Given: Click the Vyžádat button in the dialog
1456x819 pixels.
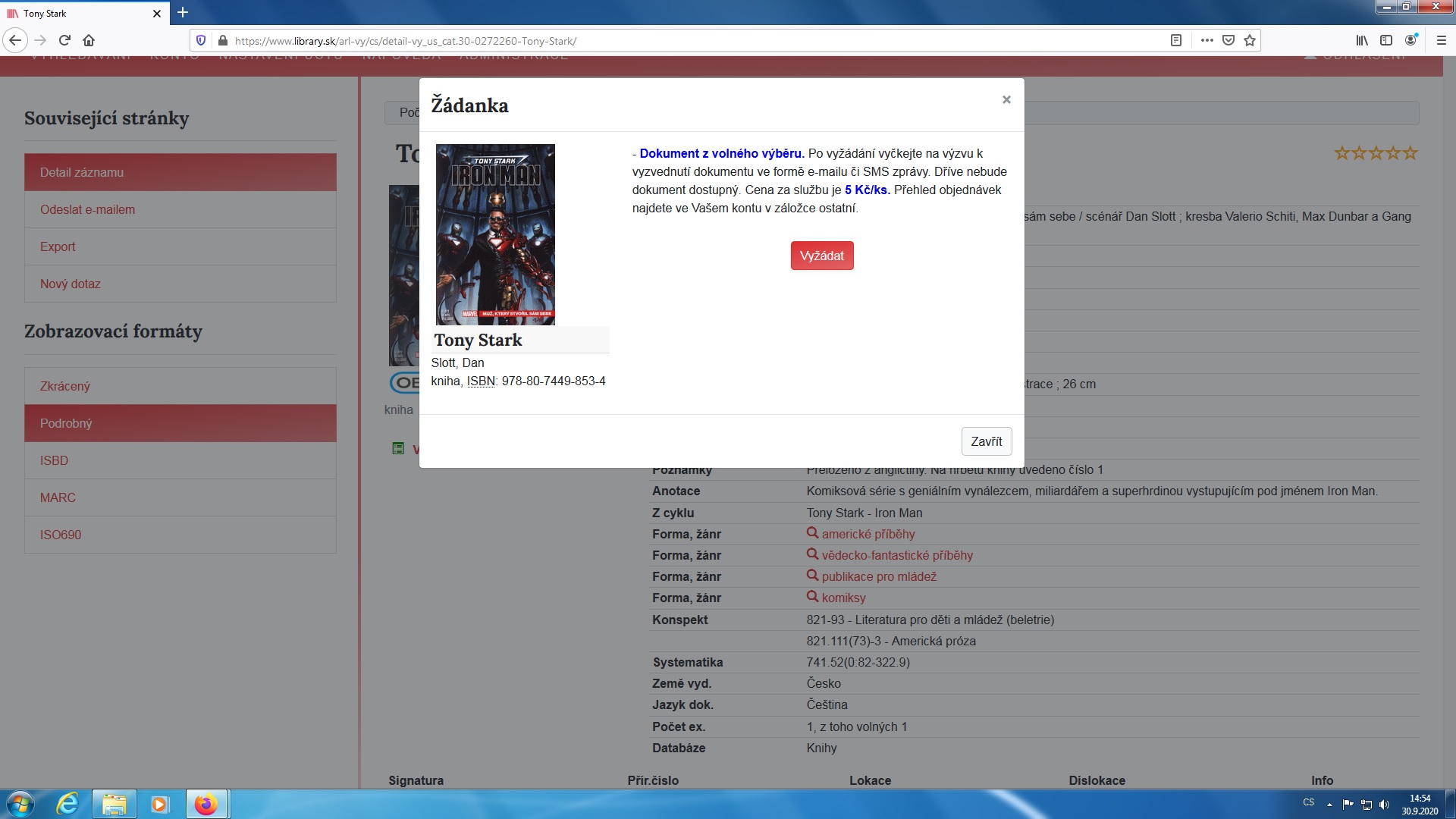Looking at the screenshot, I should point(822,256).
